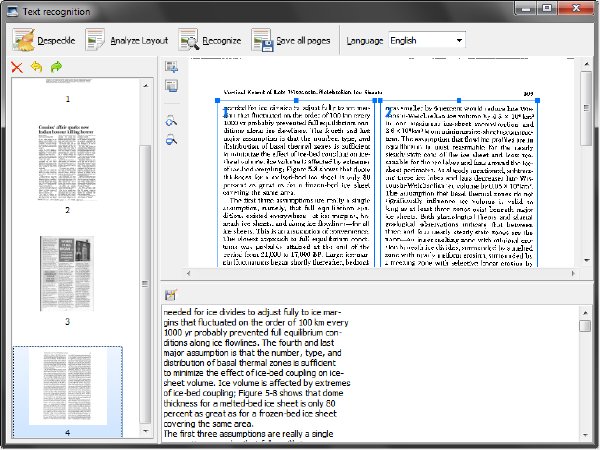This screenshot has width=600, height=450.
Task: Click Save all pages button
Action: pyautogui.click(x=291, y=40)
